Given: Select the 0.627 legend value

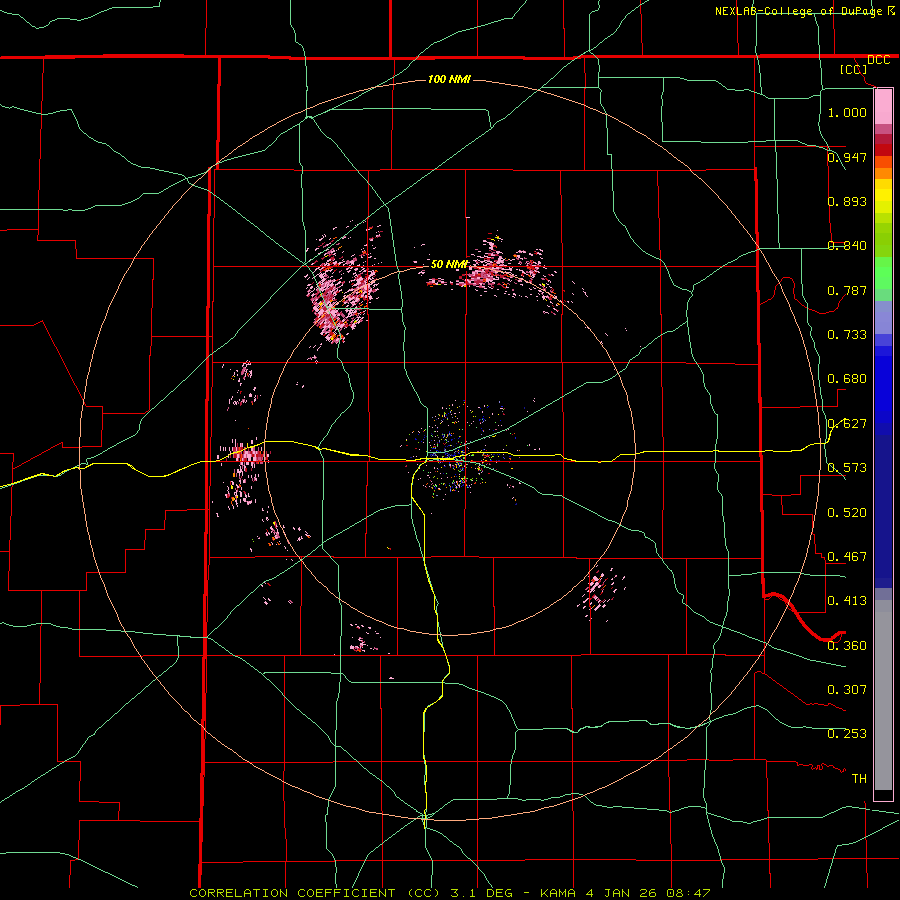Looking at the screenshot, I should click(x=847, y=424).
